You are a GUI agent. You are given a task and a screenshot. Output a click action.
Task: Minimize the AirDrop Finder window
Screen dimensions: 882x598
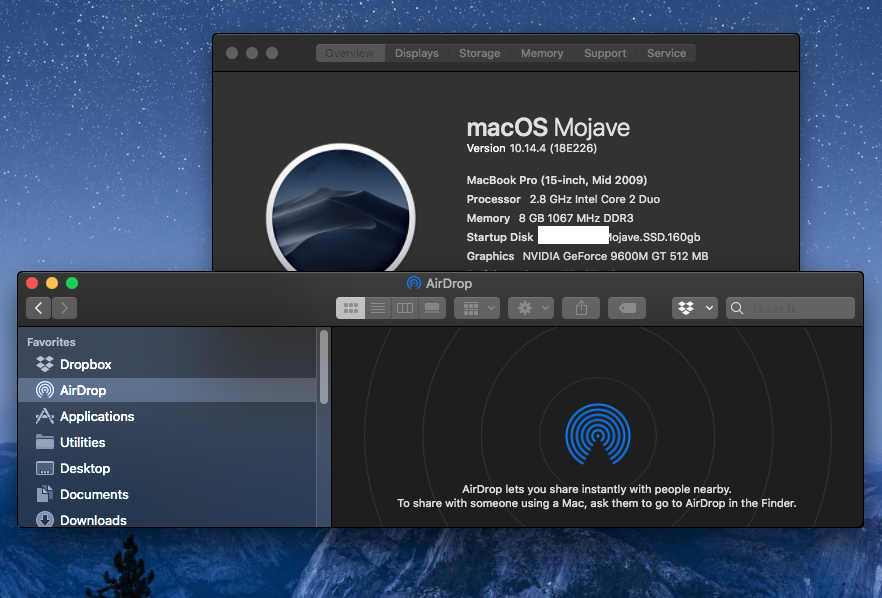click(52, 283)
